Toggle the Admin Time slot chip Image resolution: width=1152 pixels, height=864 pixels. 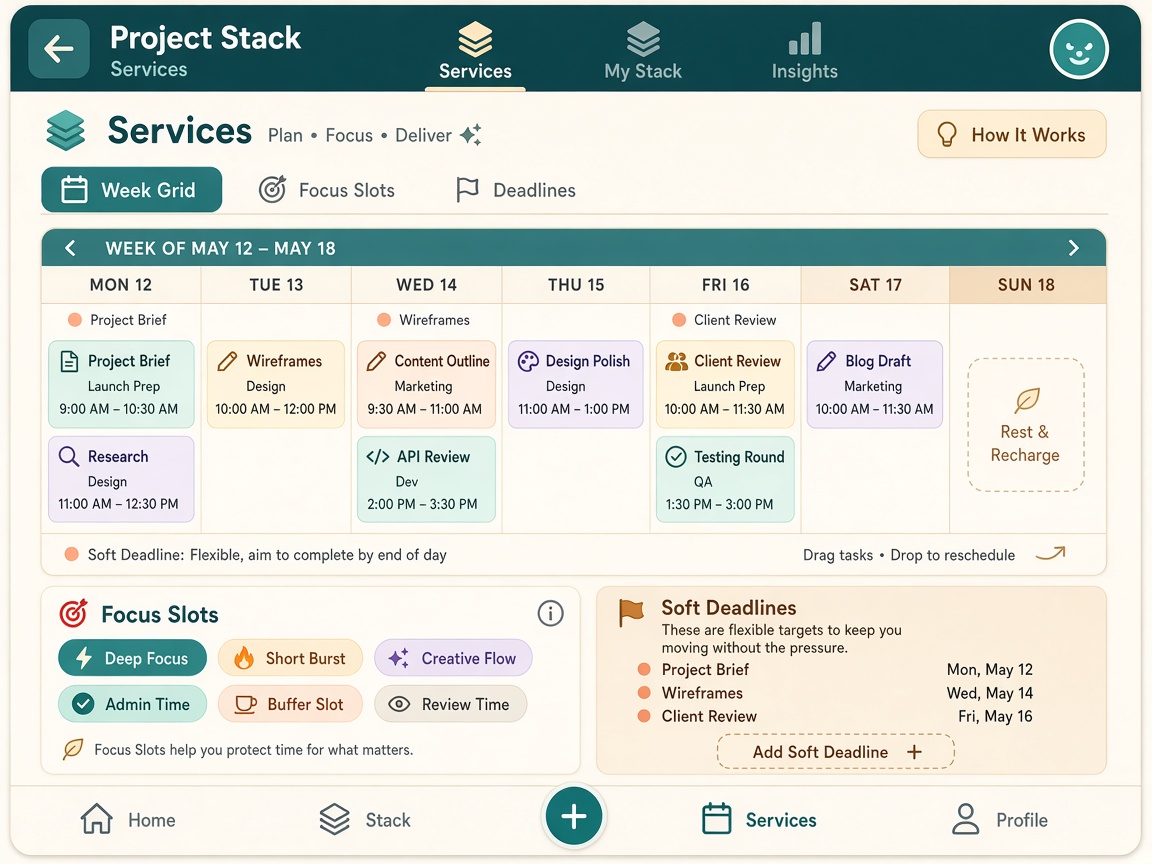132,704
